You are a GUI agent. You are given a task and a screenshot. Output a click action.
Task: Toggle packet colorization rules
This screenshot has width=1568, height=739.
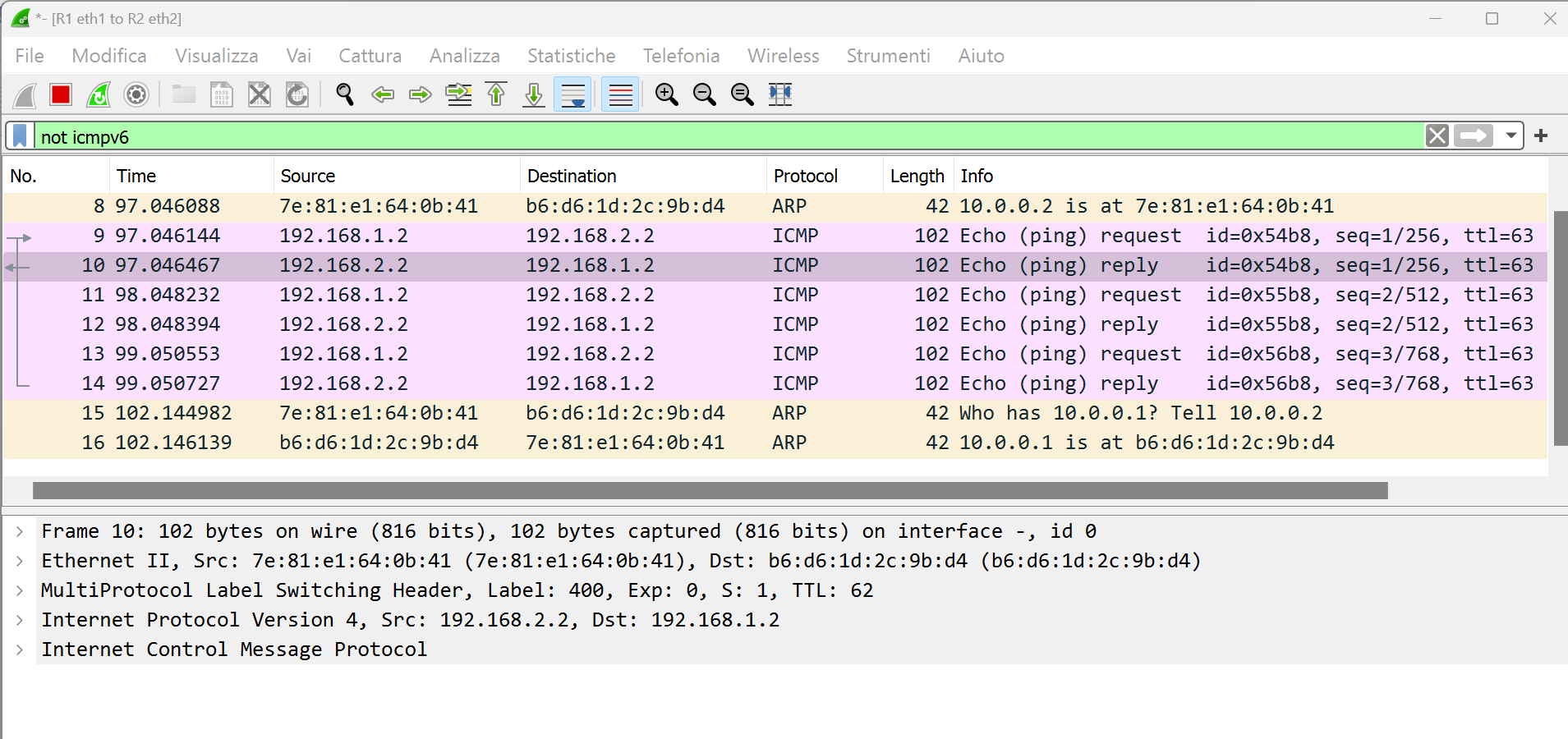tap(620, 94)
